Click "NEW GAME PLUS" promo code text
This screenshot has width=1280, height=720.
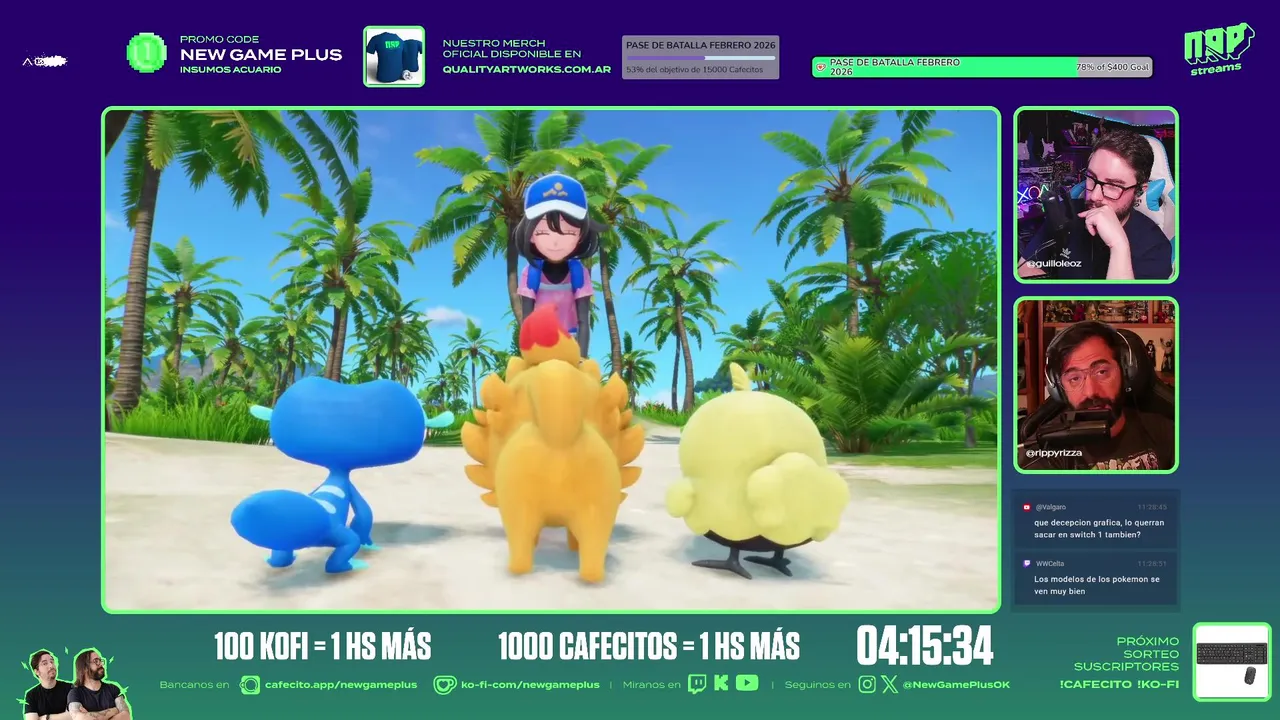pos(261,55)
